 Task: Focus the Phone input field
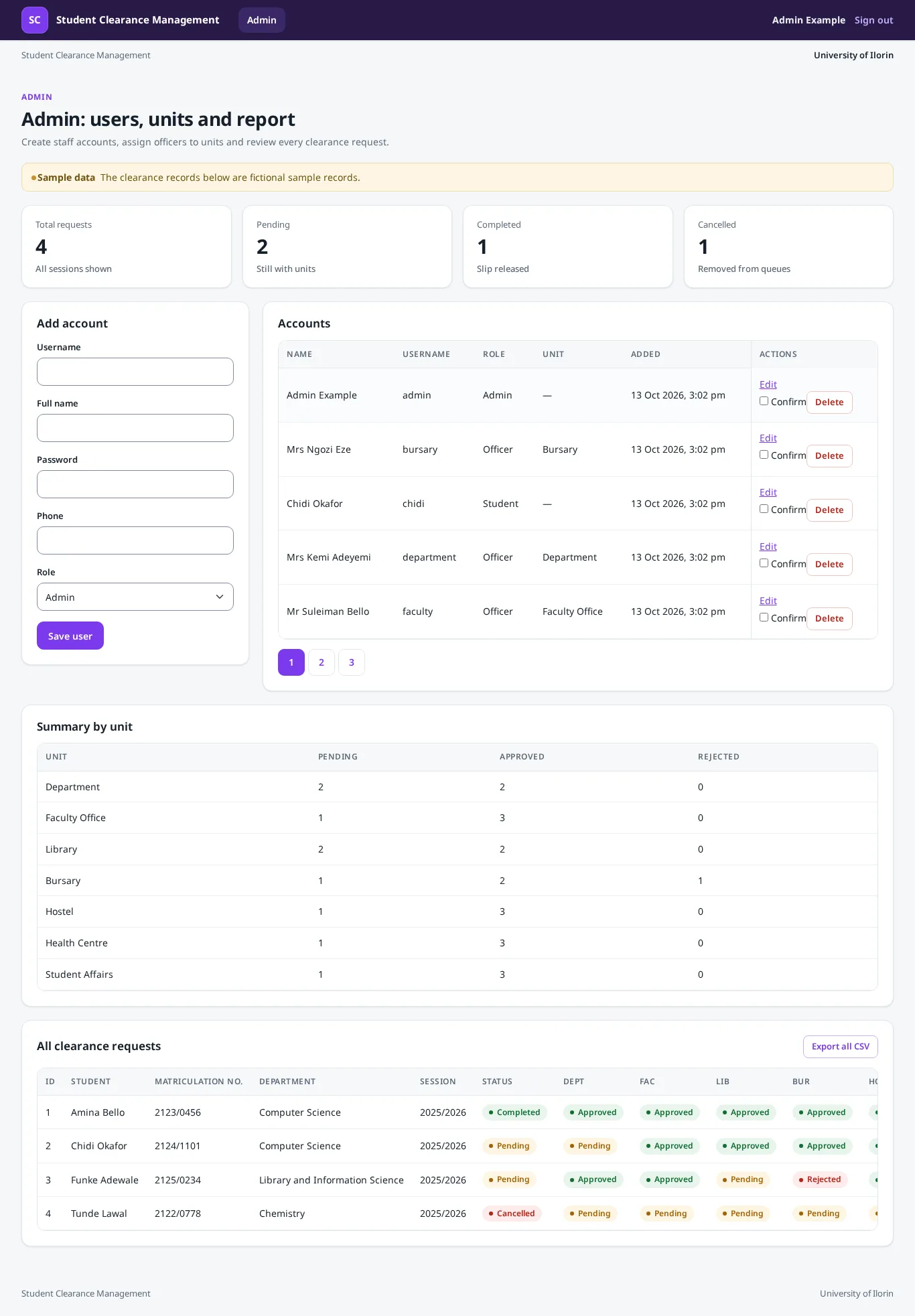point(135,540)
